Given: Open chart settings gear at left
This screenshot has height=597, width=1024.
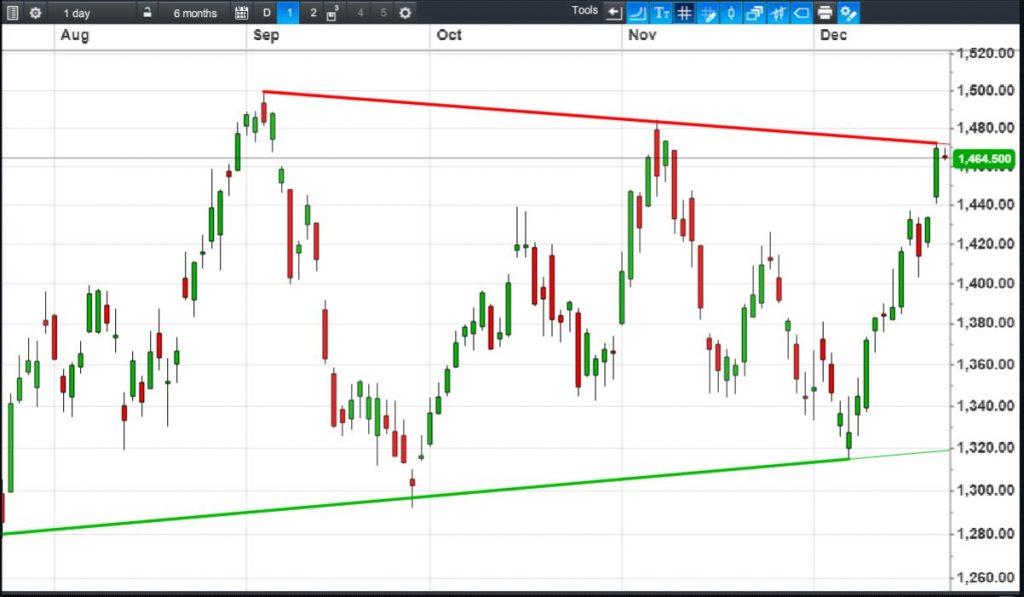Looking at the screenshot, I should (35, 12).
